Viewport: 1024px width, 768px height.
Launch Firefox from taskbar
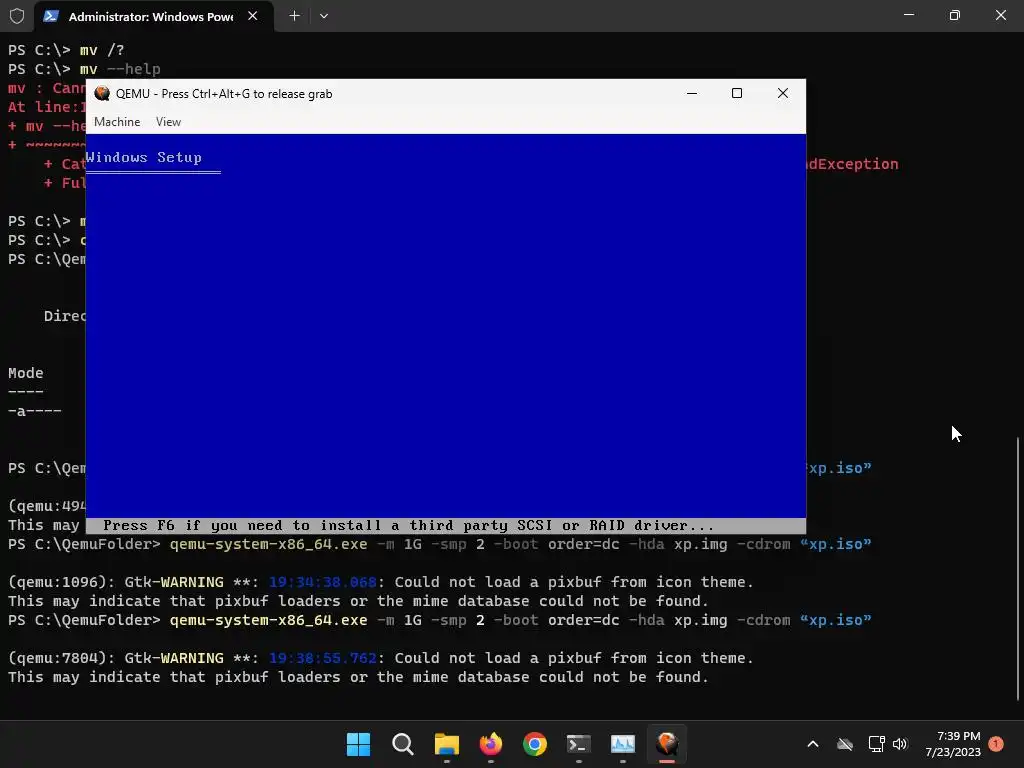tap(490, 744)
